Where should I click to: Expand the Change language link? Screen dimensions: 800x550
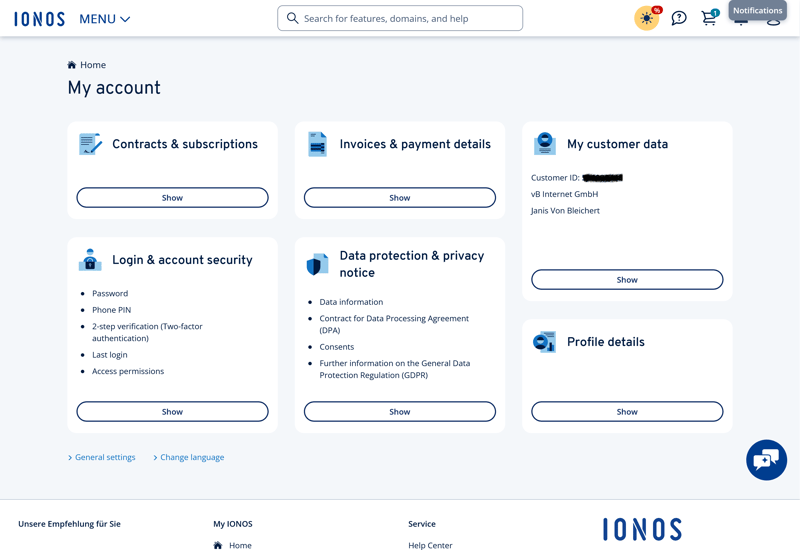coord(191,457)
